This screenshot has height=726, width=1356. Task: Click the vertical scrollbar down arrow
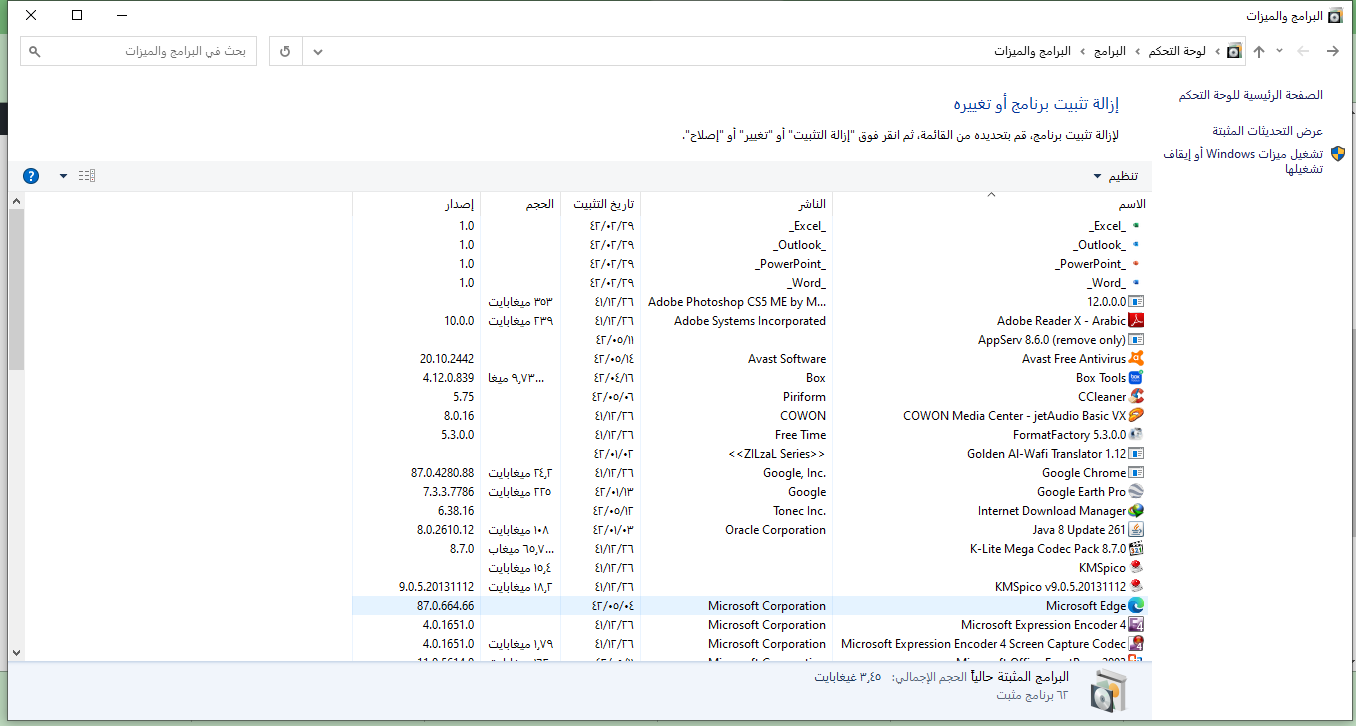(x=15, y=653)
